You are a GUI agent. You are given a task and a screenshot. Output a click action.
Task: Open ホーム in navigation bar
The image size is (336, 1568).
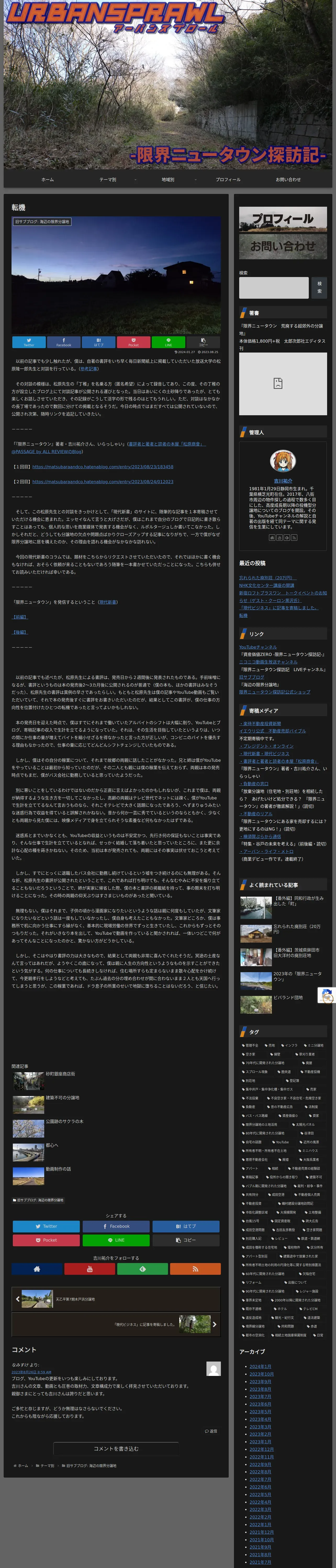(48, 180)
